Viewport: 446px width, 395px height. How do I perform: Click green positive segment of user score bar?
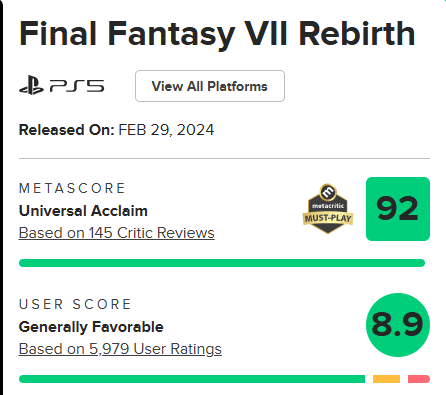(192, 379)
